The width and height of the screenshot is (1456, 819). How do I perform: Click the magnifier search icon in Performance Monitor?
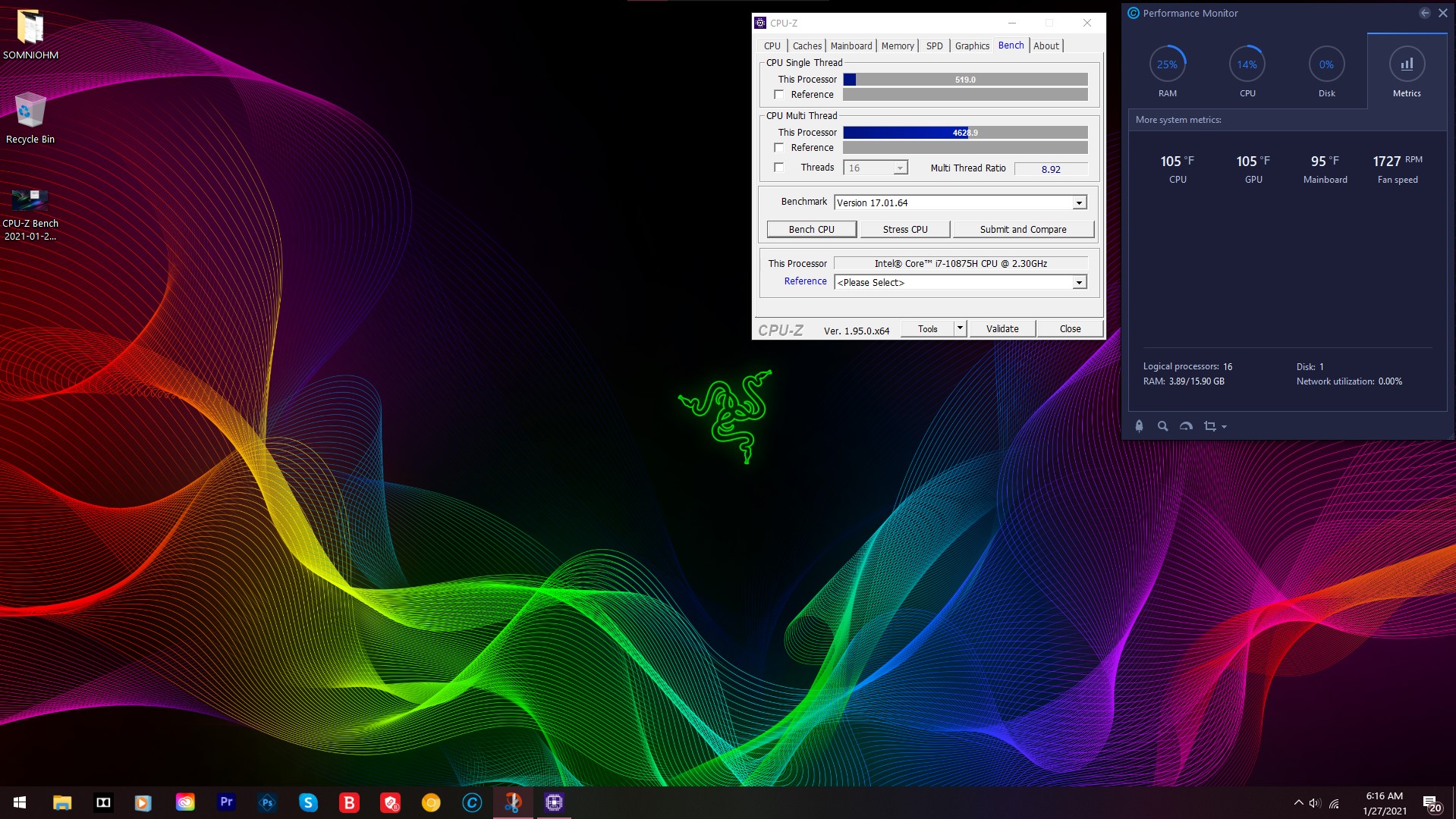1162,426
